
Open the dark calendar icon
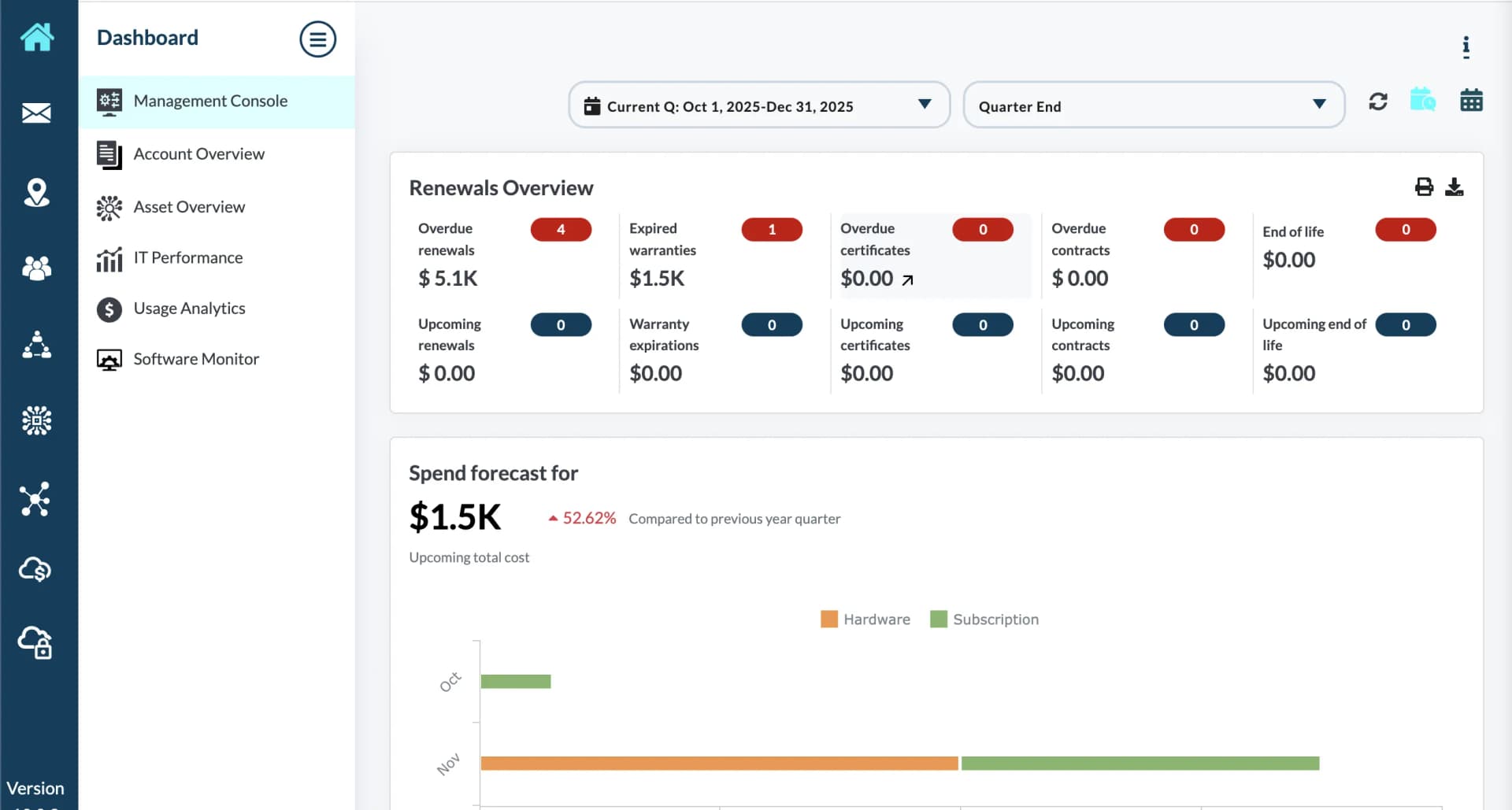[x=1471, y=101]
